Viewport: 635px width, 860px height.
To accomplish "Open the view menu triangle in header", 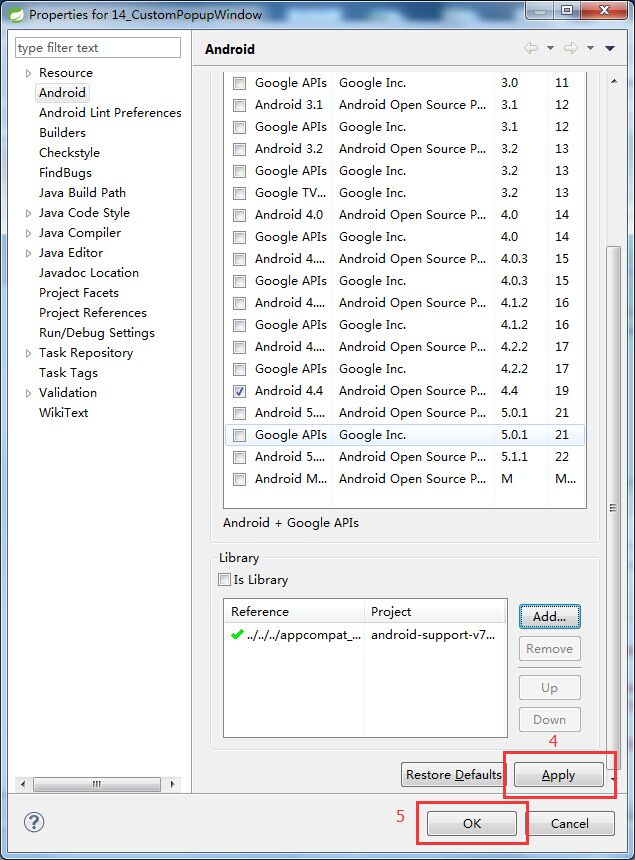I will point(609,48).
